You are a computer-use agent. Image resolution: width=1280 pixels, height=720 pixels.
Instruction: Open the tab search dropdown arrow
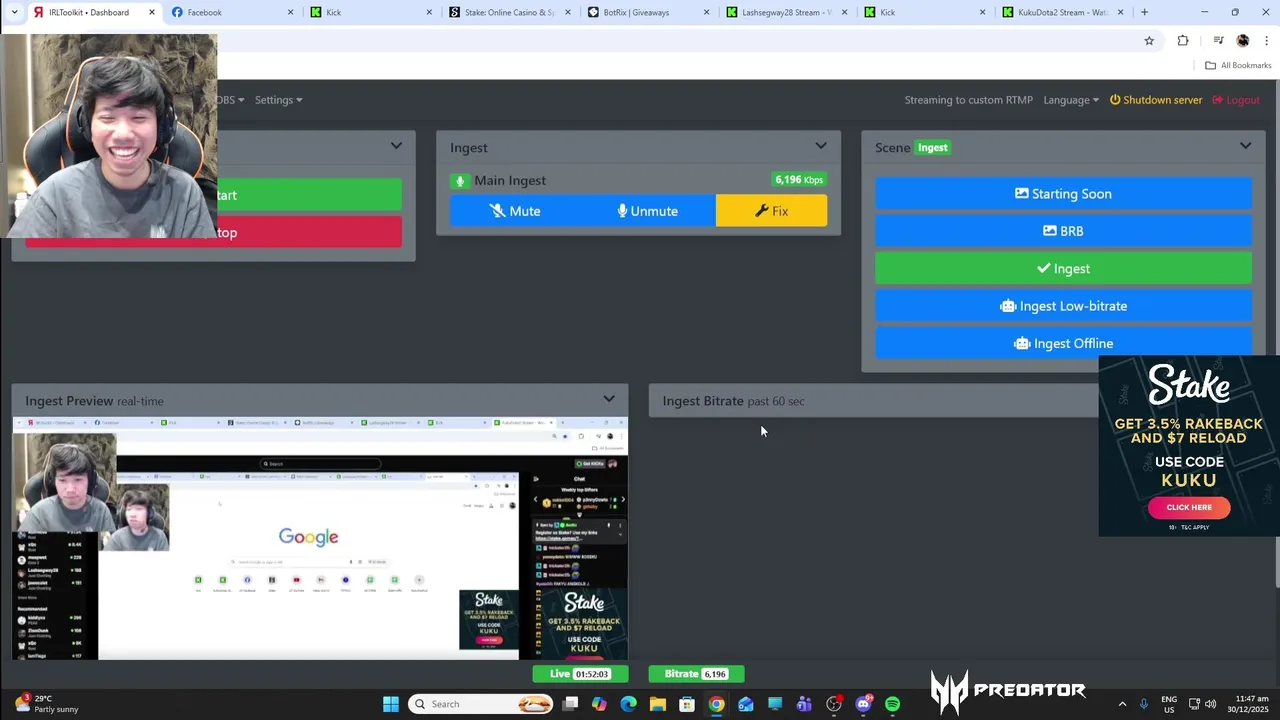(13, 12)
